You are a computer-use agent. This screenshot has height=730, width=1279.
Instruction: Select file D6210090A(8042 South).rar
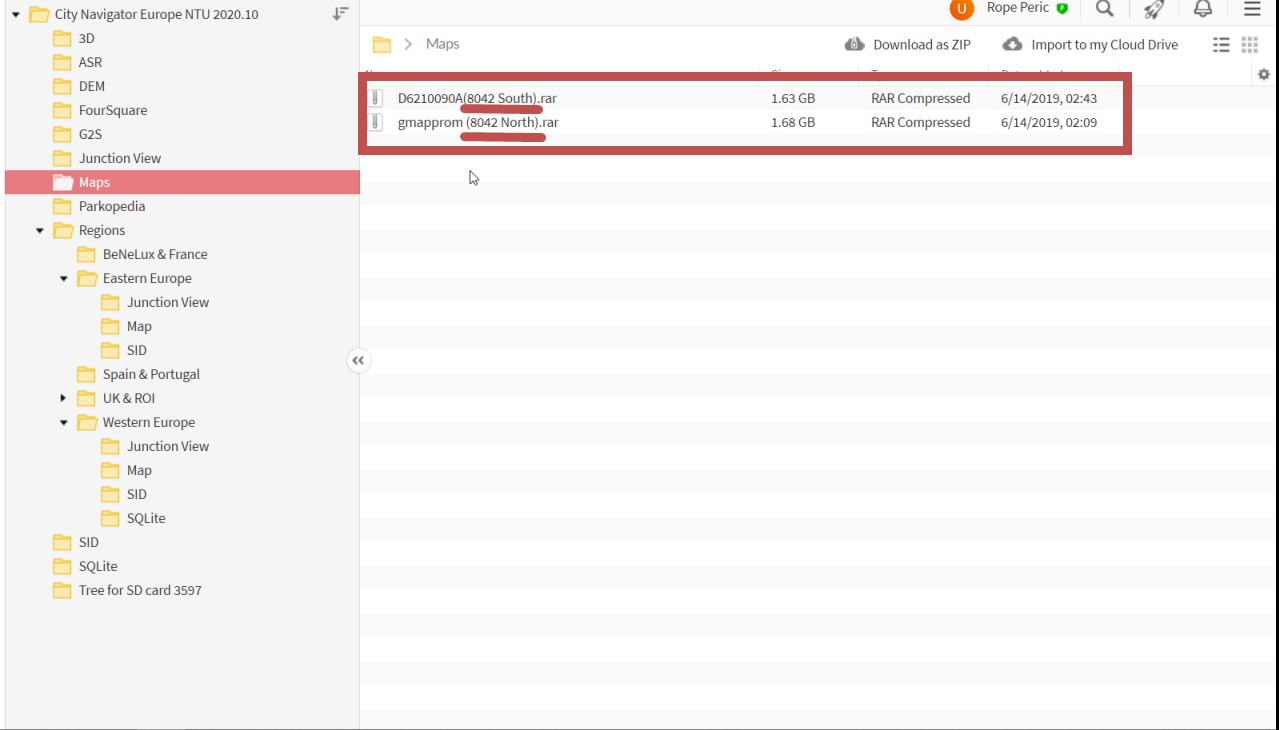point(477,98)
